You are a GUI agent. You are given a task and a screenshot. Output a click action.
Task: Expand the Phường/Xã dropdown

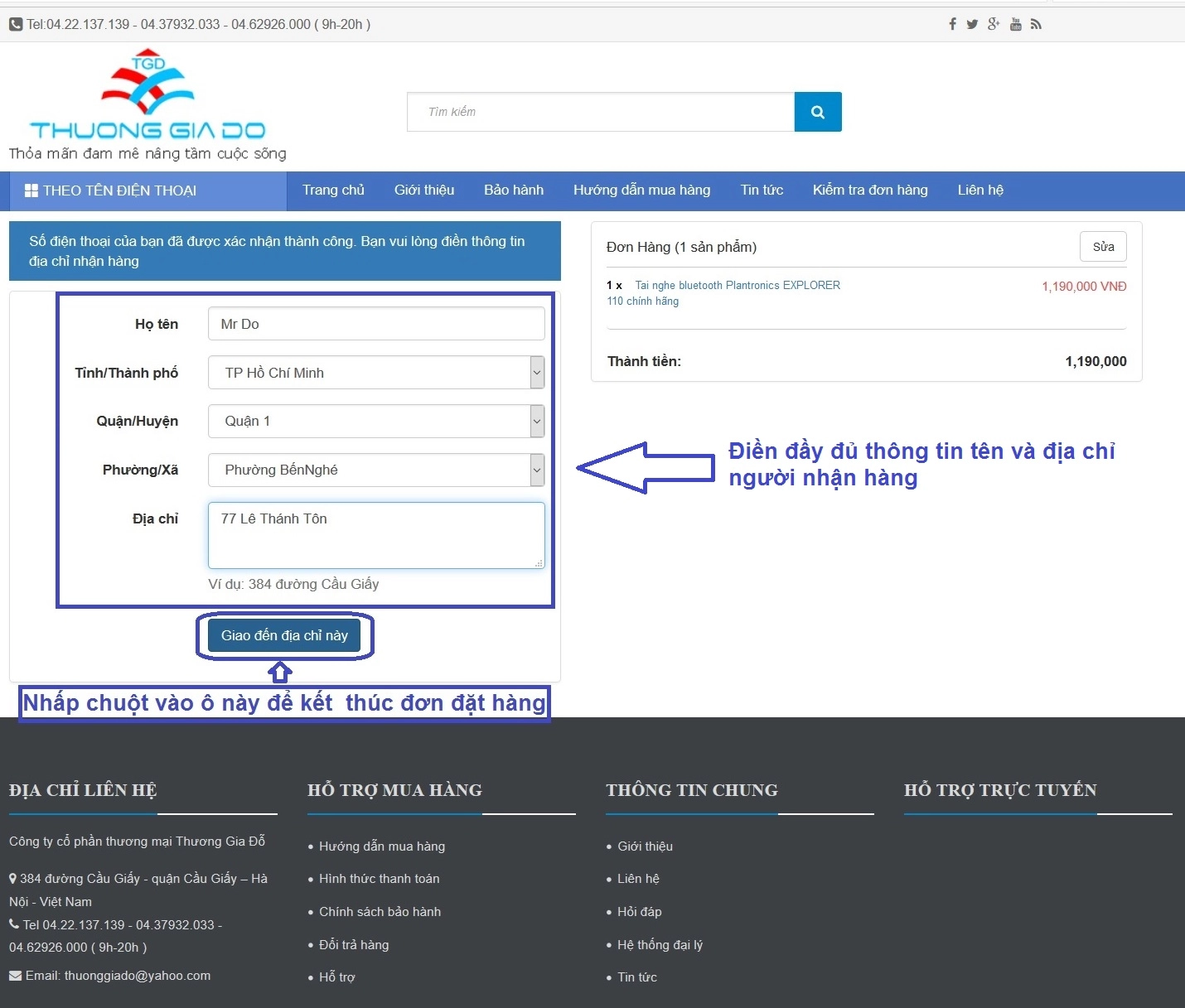coord(536,470)
